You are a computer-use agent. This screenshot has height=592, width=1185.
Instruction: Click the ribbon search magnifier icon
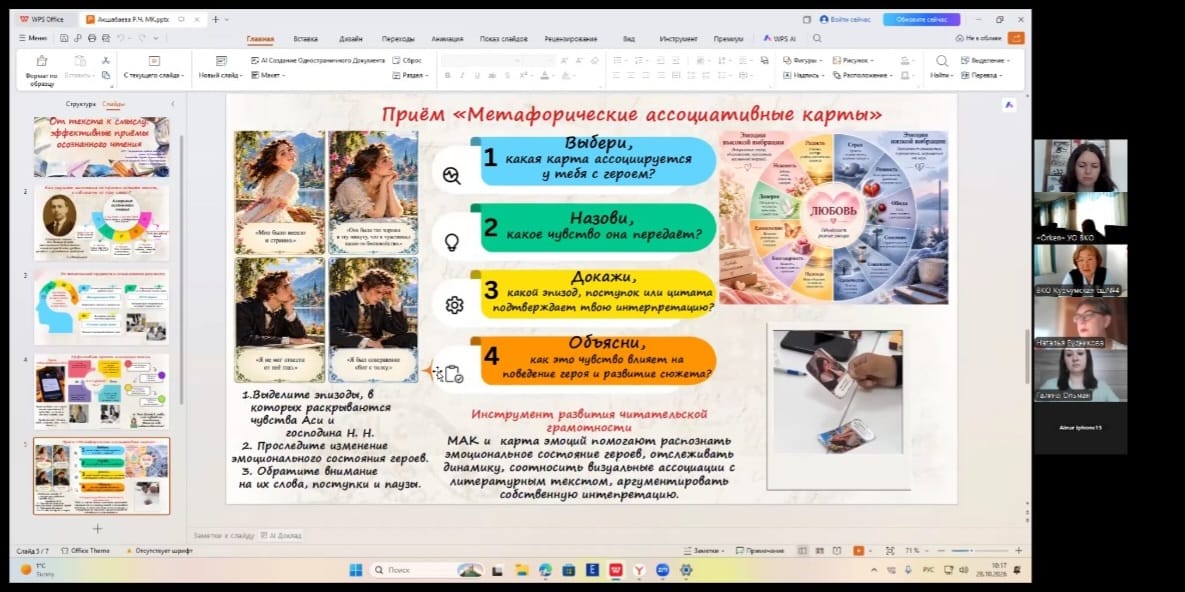(x=817, y=39)
